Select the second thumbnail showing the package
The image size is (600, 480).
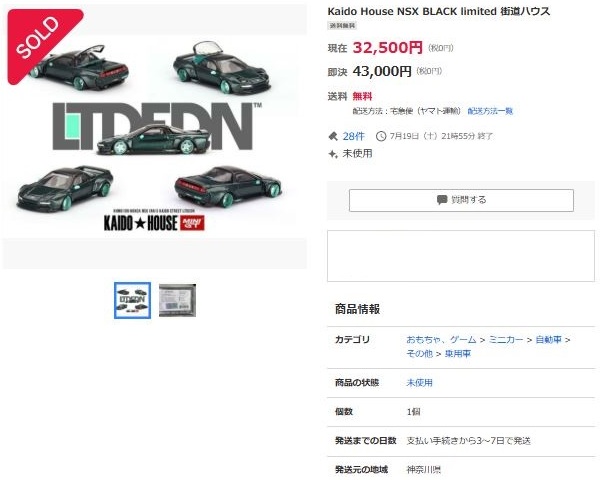pos(177,300)
